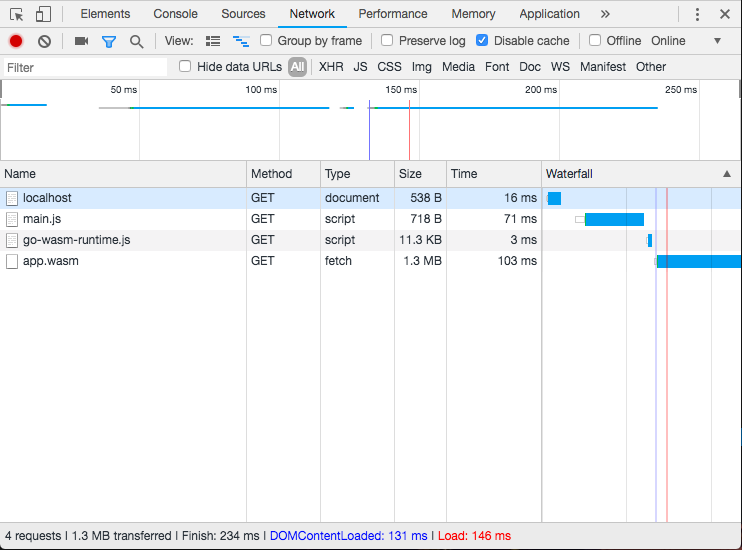Click in the Filter text field
Image resolution: width=742 pixels, height=550 pixels.
tap(85, 67)
